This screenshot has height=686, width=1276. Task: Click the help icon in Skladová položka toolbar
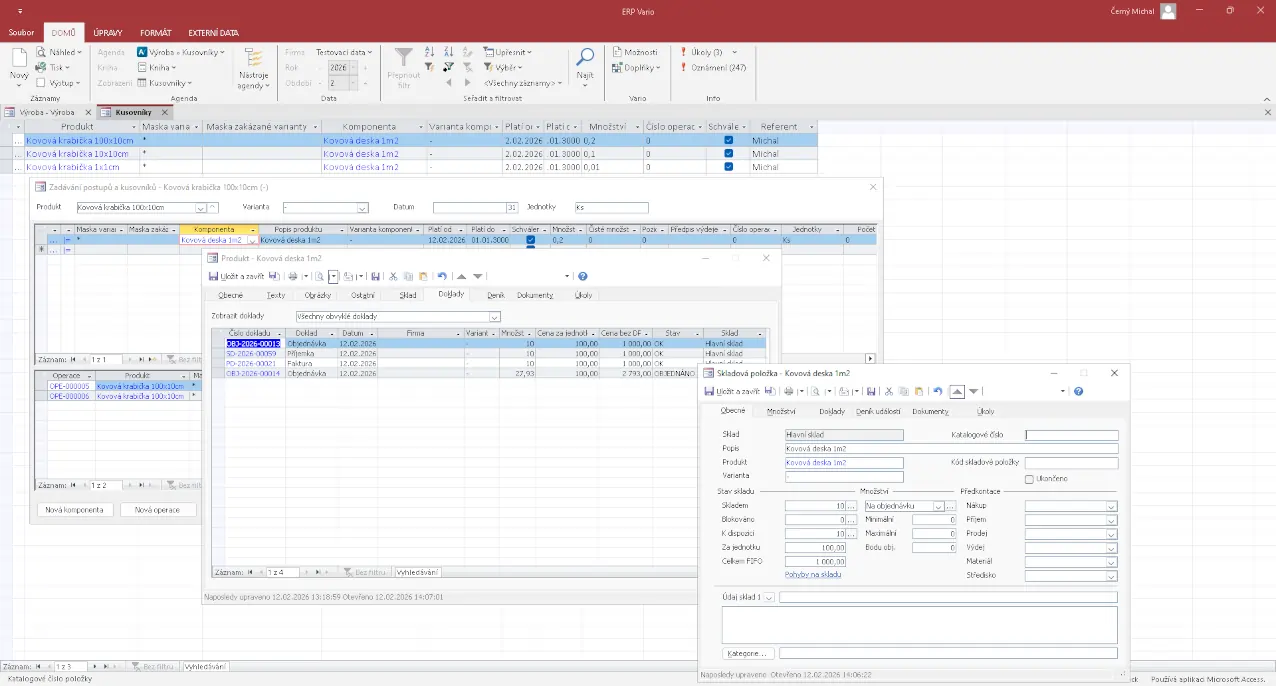(x=1078, y=391)
